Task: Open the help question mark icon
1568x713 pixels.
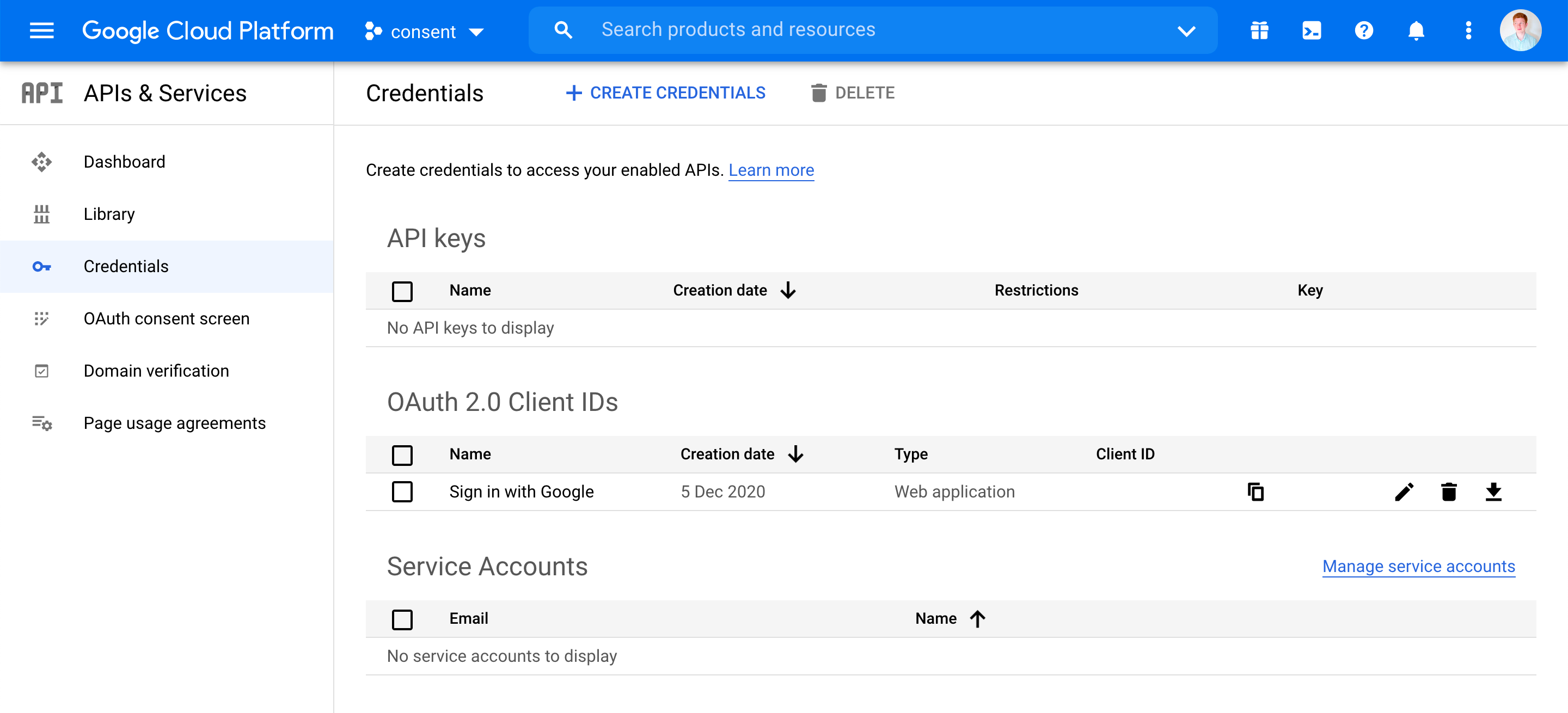Action: point(1363,30)
